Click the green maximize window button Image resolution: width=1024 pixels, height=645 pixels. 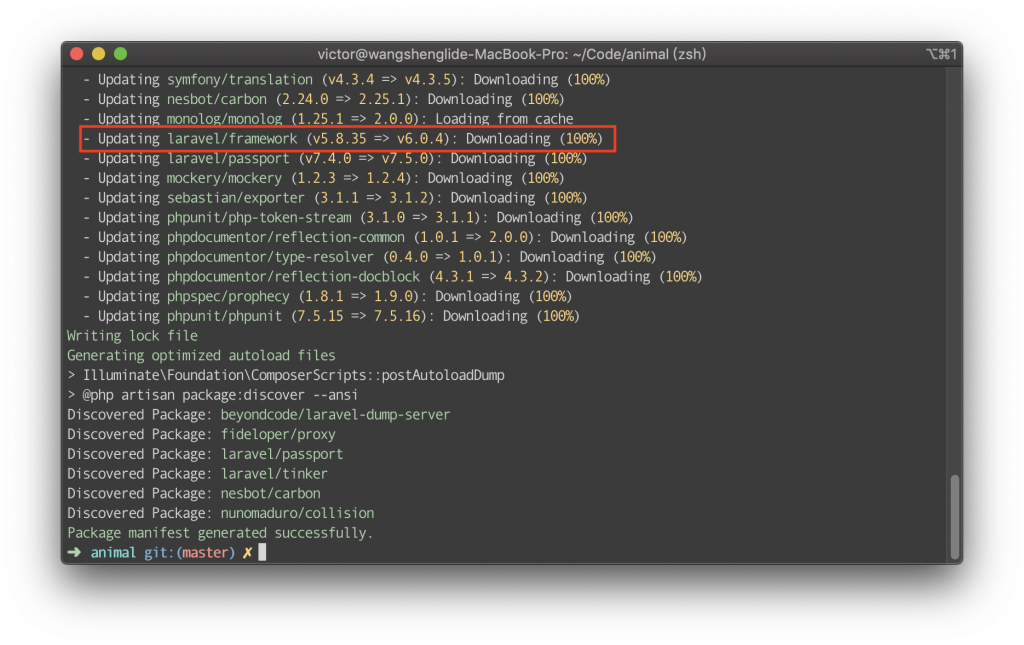[121, 54]
